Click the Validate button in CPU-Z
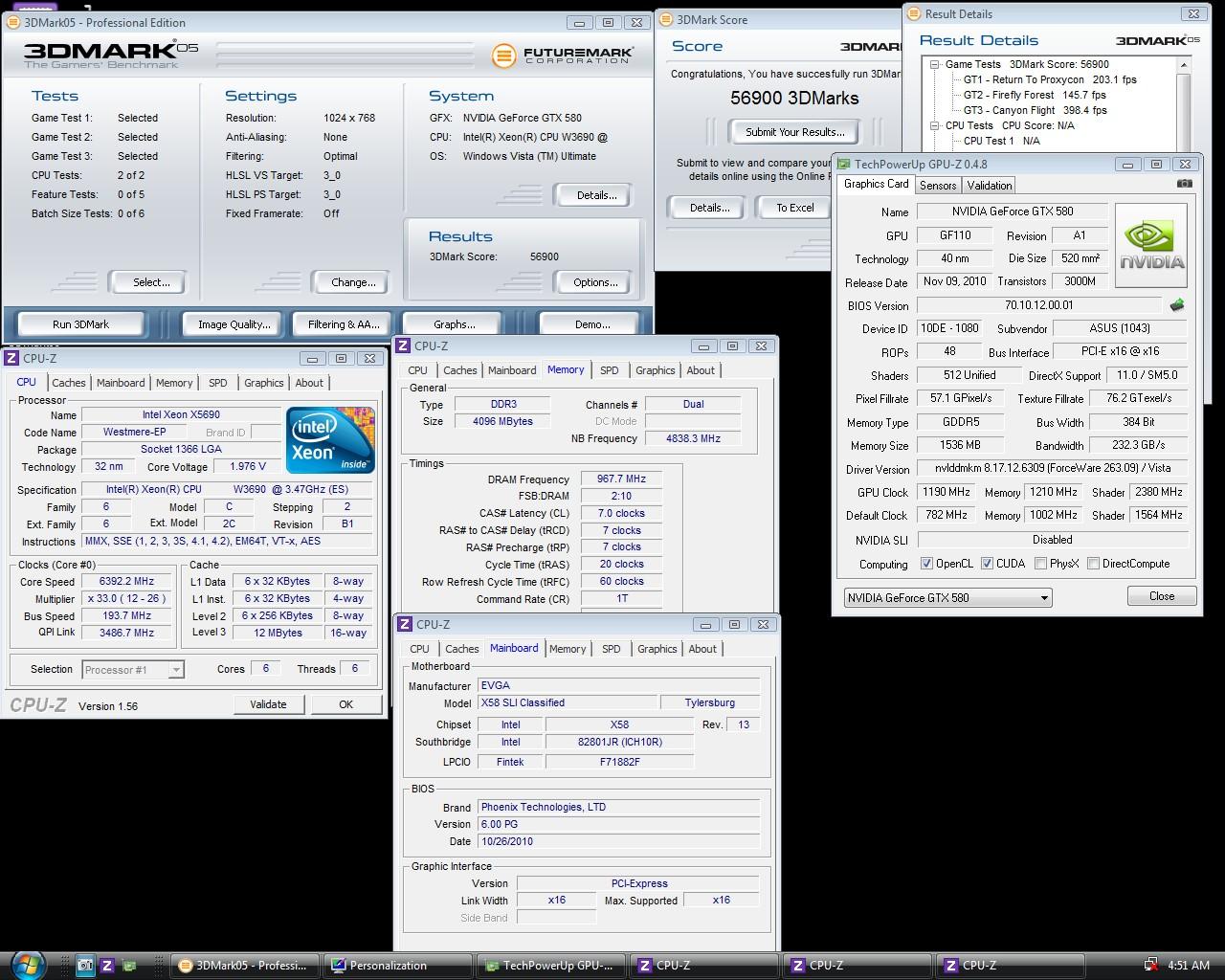1225x980 pixels. (268, 704)
